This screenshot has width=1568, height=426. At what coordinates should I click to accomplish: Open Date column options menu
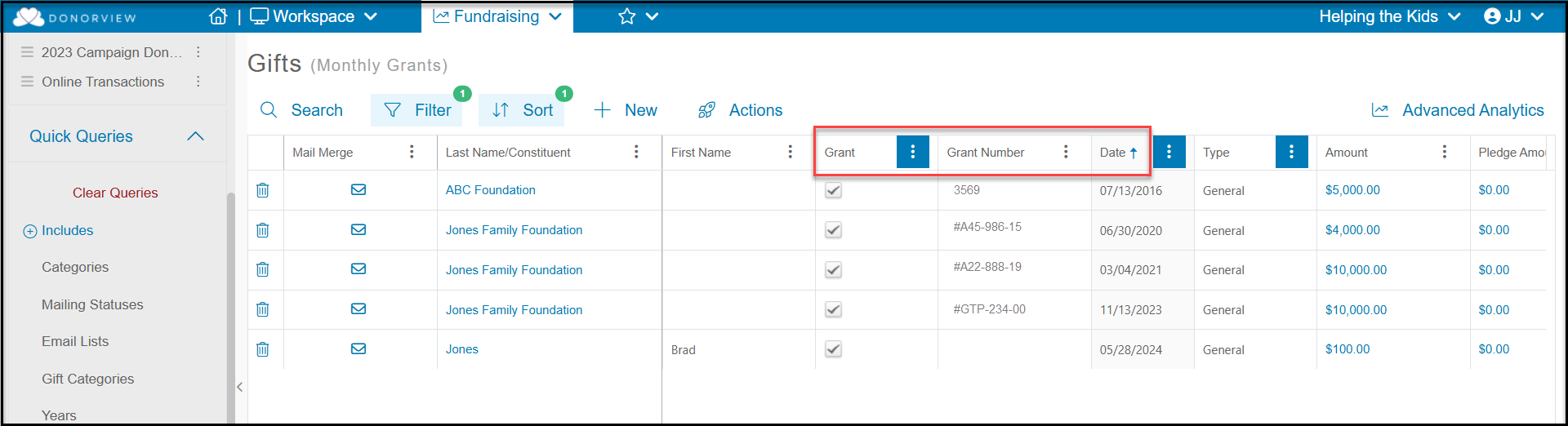(x=1169, y=152)
